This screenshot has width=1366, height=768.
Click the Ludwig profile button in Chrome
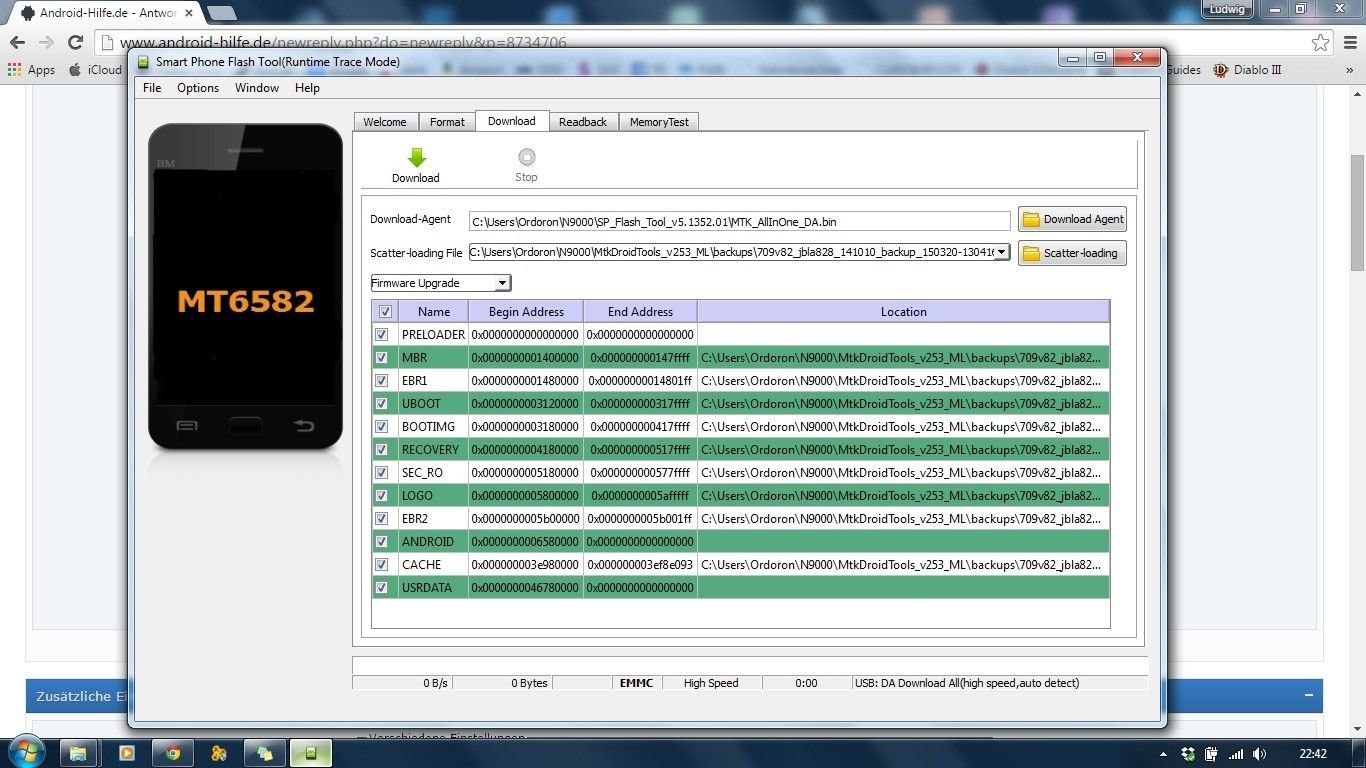[1227, 8]
